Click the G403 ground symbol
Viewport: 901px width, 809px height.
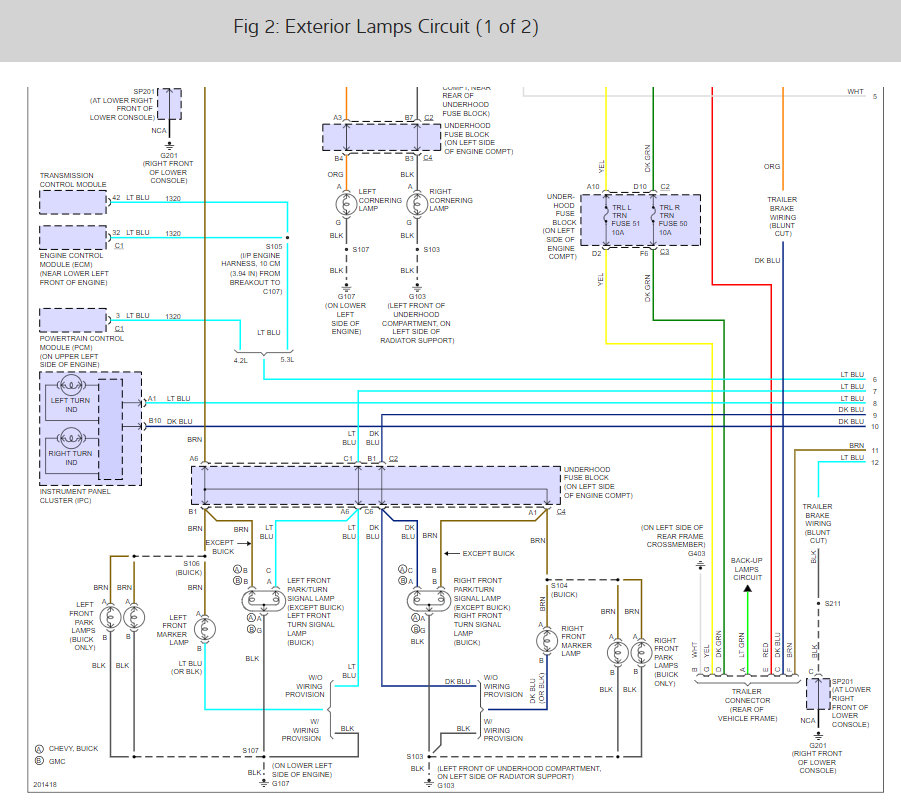coord(700,566)
